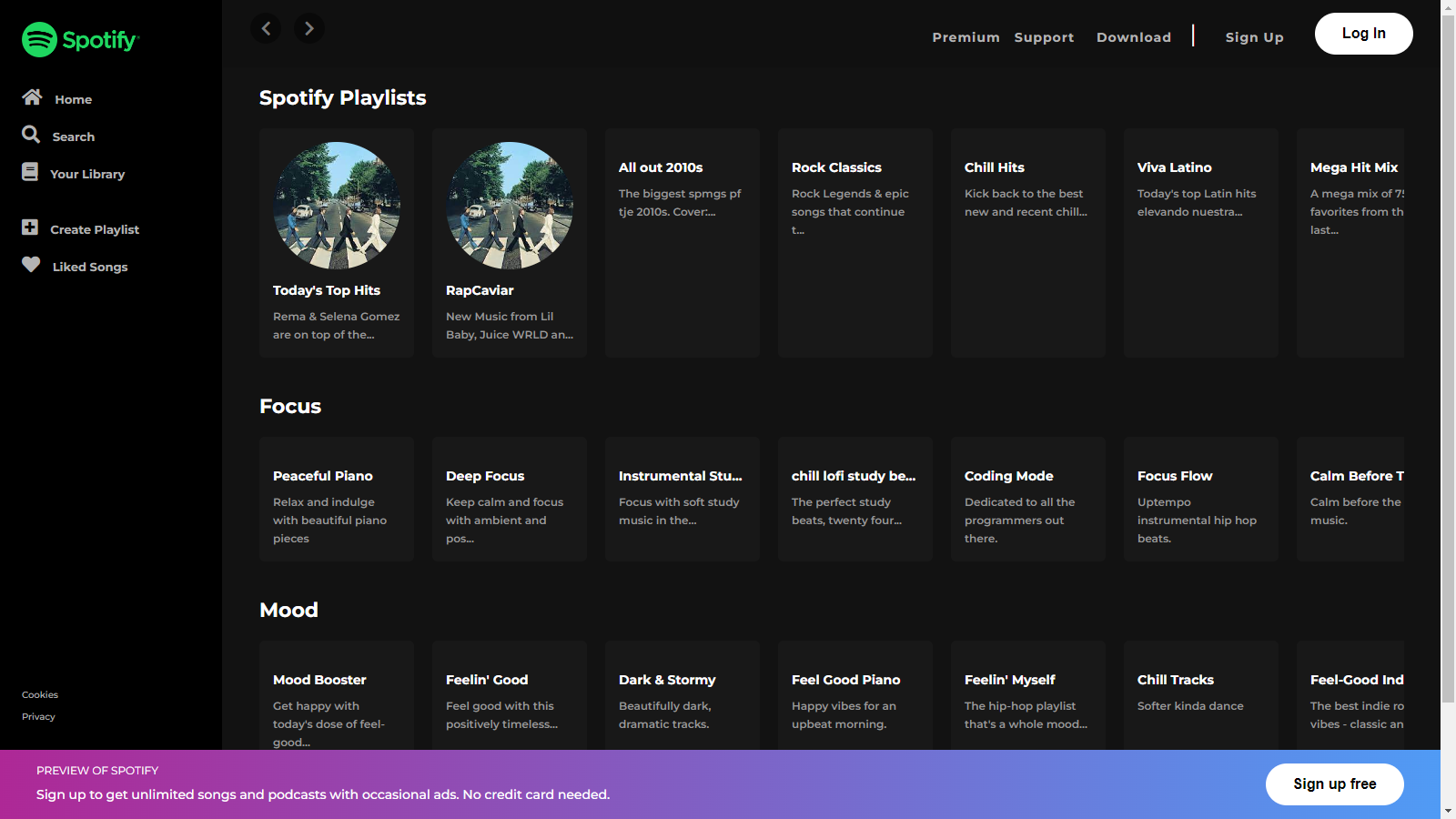Open the All out 2010s playlist card
This screenshot has height=819, width=1456.
(x=682, y=243)
